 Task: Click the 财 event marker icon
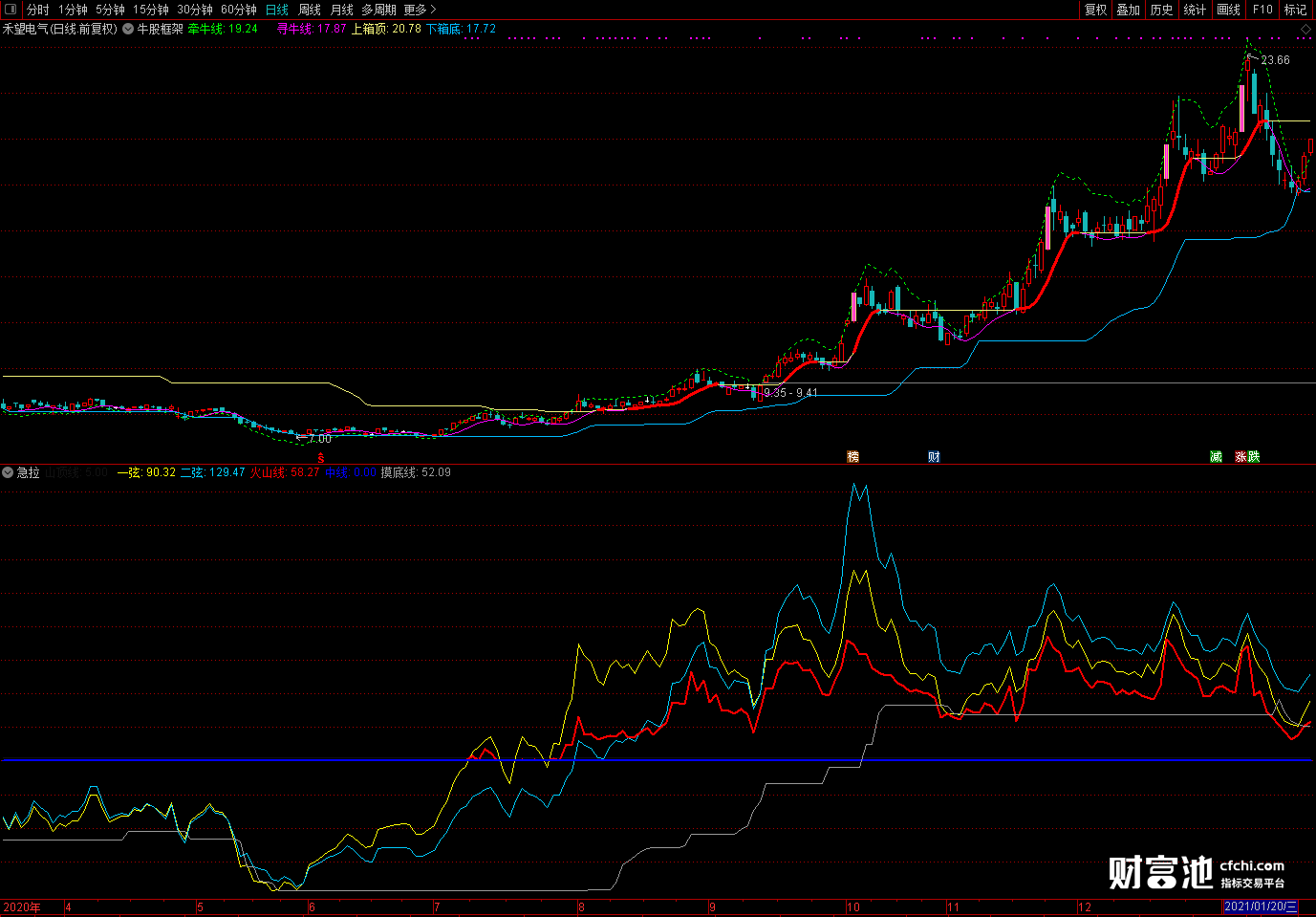click(x=934, y=457)
